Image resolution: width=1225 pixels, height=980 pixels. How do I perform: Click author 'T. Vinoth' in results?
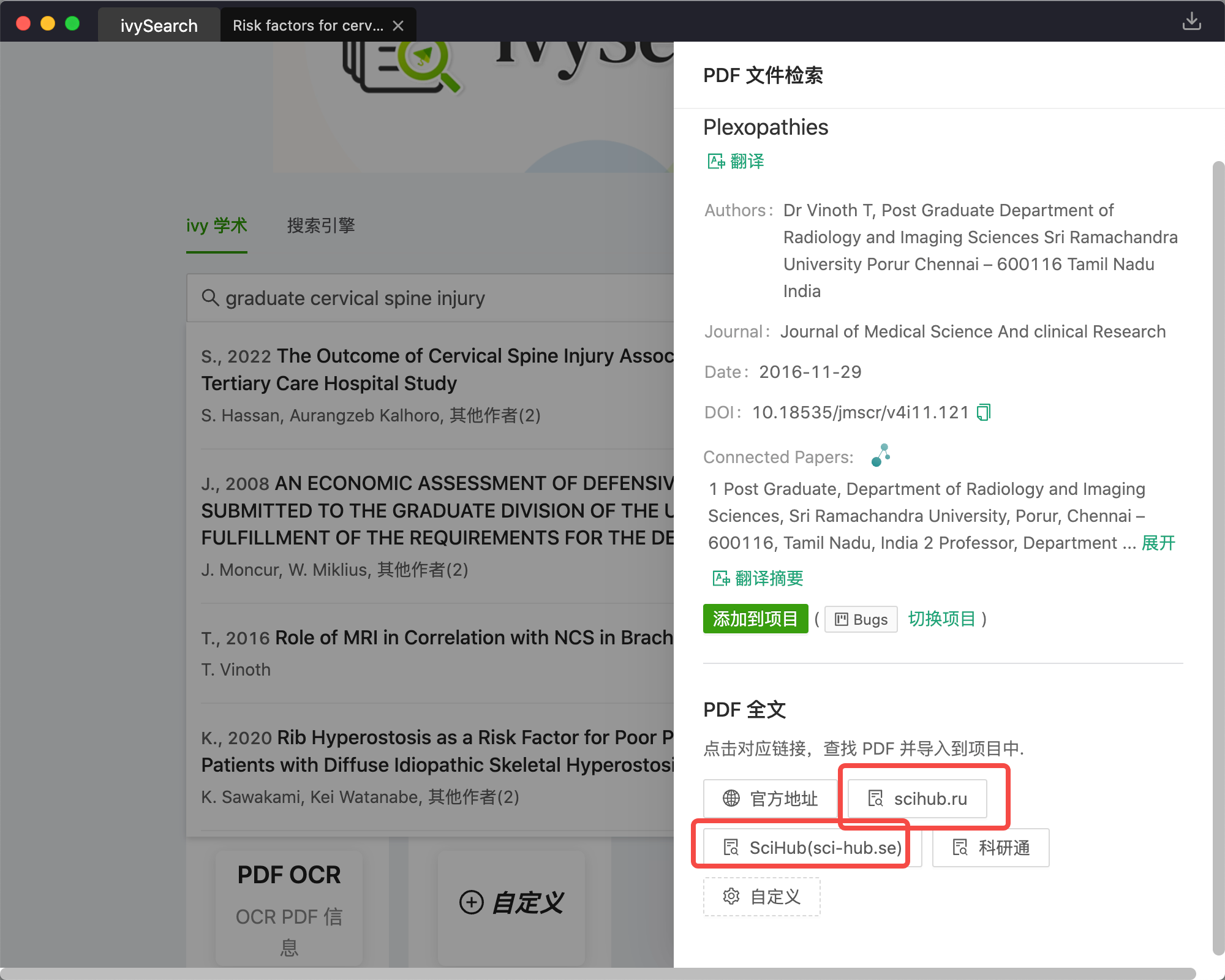236,669
